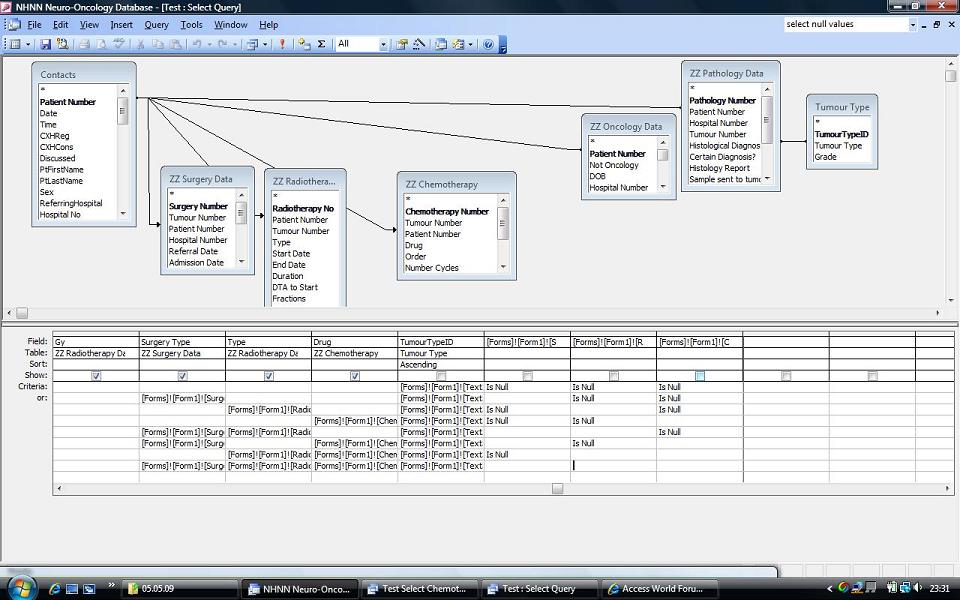This screenshot has width=960, height=600.
Task: Click the View datasheet toolbar icon
Action: [15, 44]
